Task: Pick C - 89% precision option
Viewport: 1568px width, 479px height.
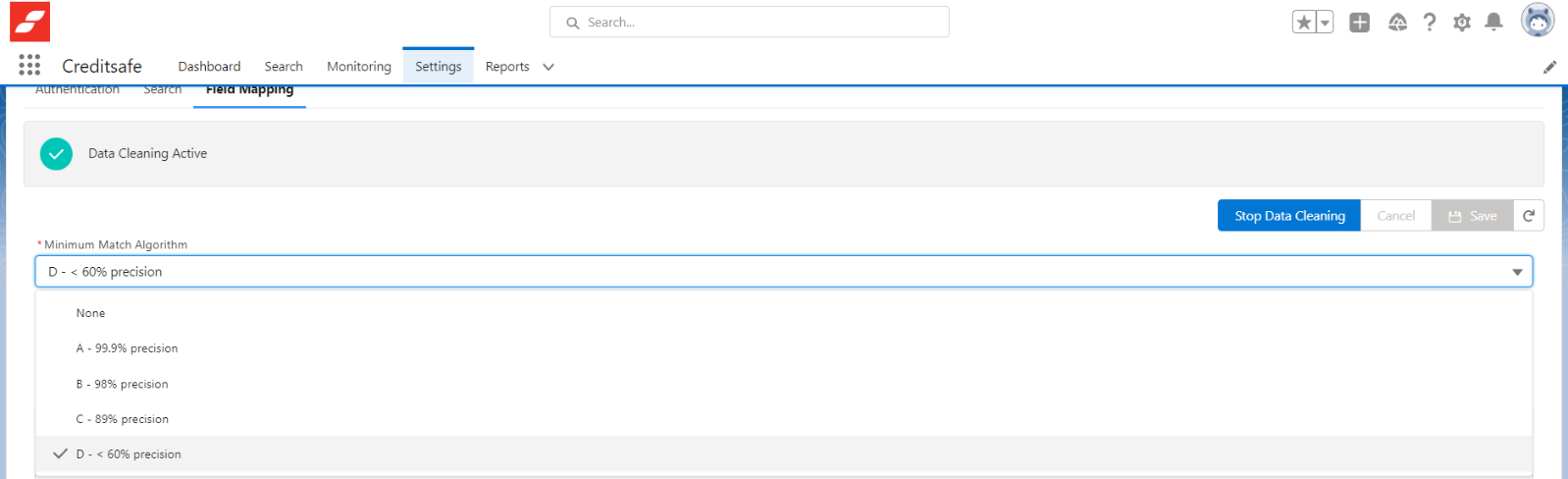Action: 122,419
